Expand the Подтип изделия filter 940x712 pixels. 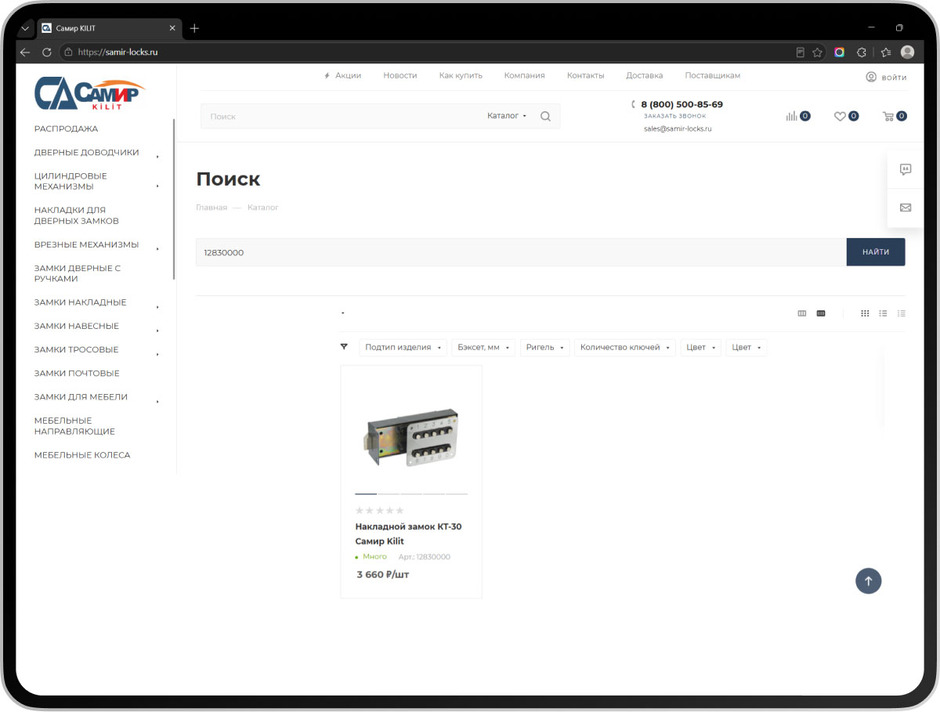[403, 347]
